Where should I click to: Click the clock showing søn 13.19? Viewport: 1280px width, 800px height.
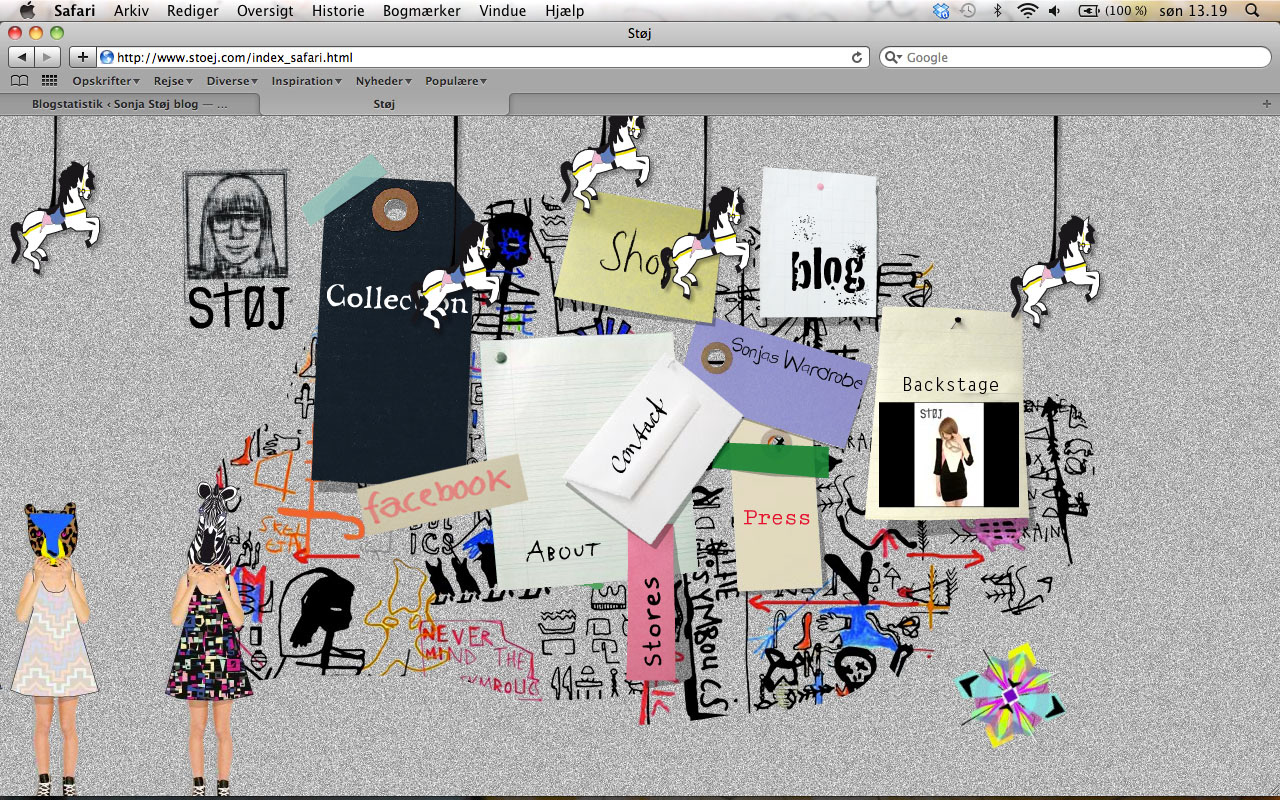(1195, 11)
